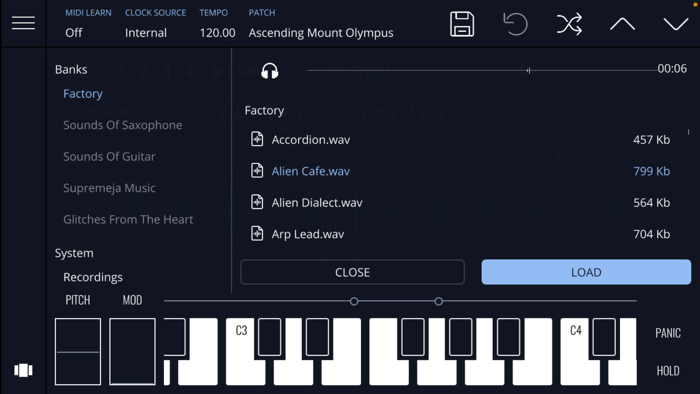Save the current patch with floppy icon
Viewport: 700px width, 394px height.
click(x=462, y=24)
